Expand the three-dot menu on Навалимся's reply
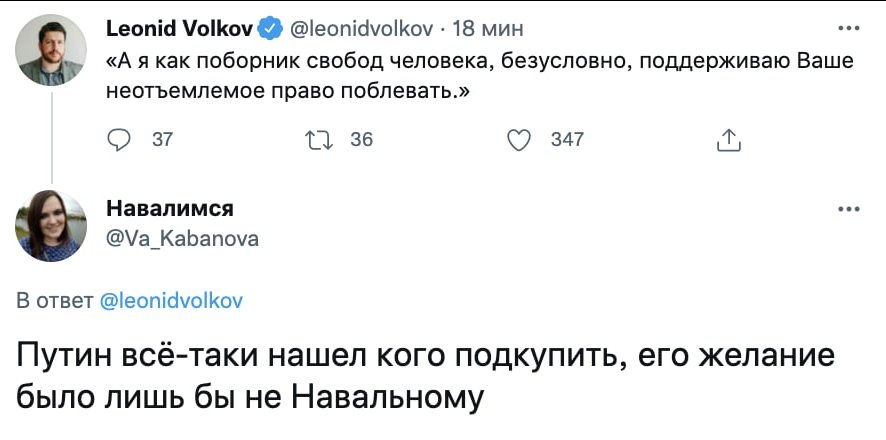 (x=849, y=210)
